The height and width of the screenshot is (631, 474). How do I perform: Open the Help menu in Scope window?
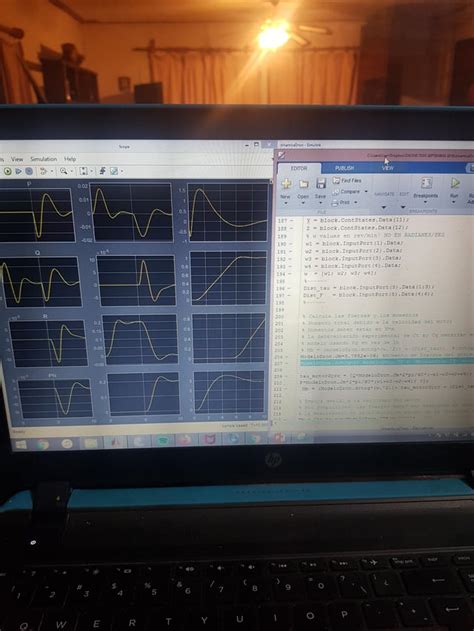(70, 159)
